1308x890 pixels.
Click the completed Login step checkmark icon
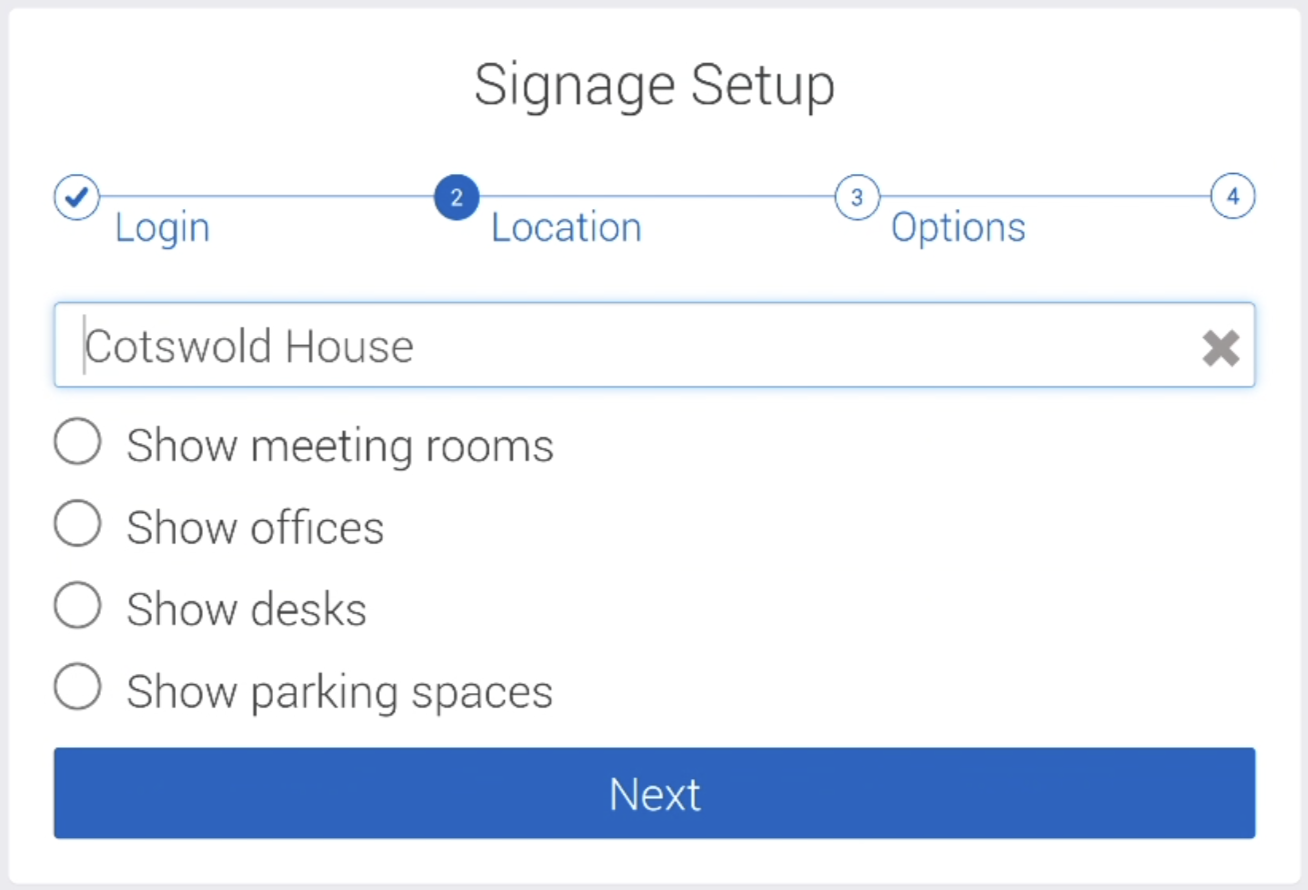pos(77,197)
